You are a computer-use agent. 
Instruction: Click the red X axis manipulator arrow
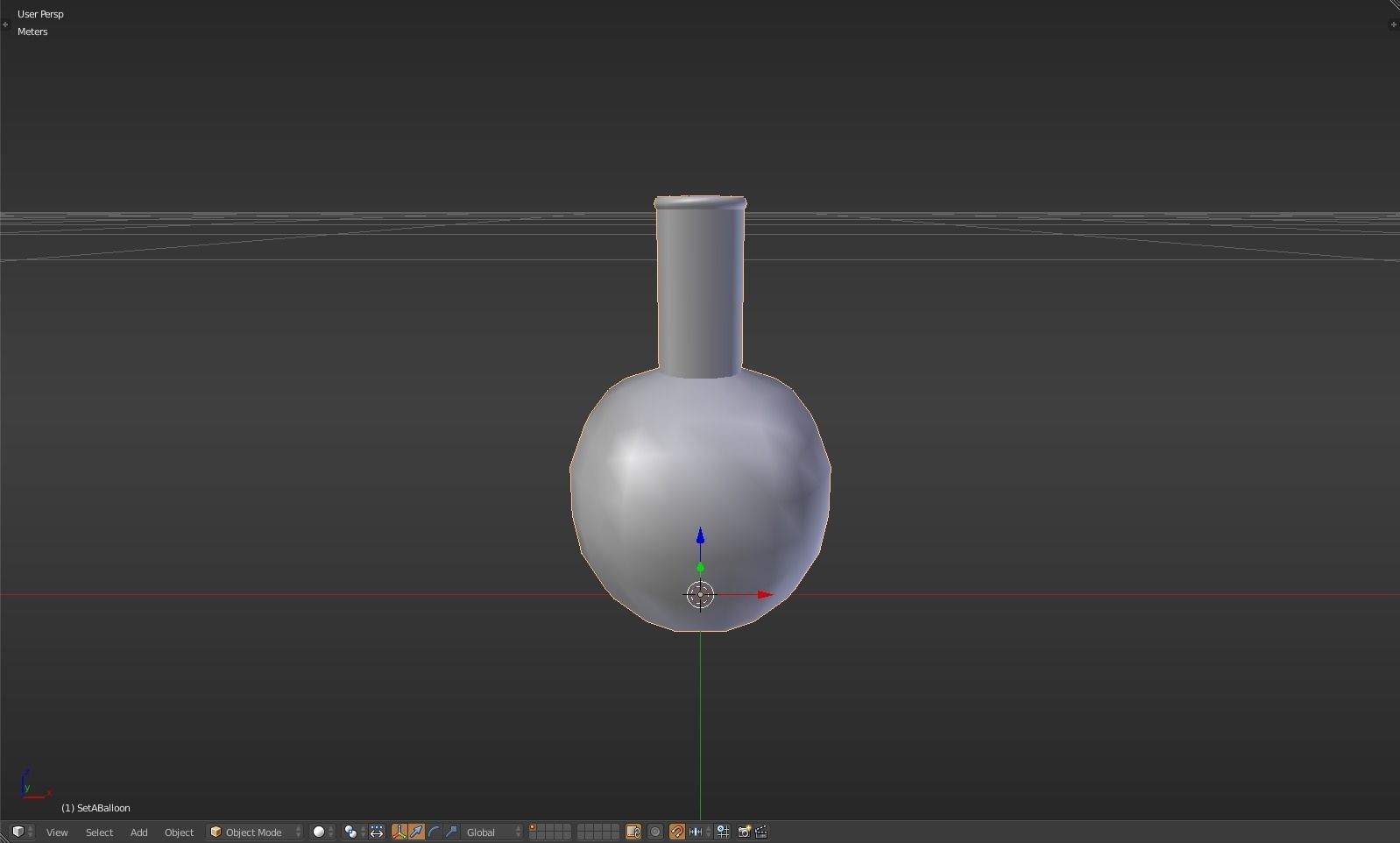click(765, 594)
